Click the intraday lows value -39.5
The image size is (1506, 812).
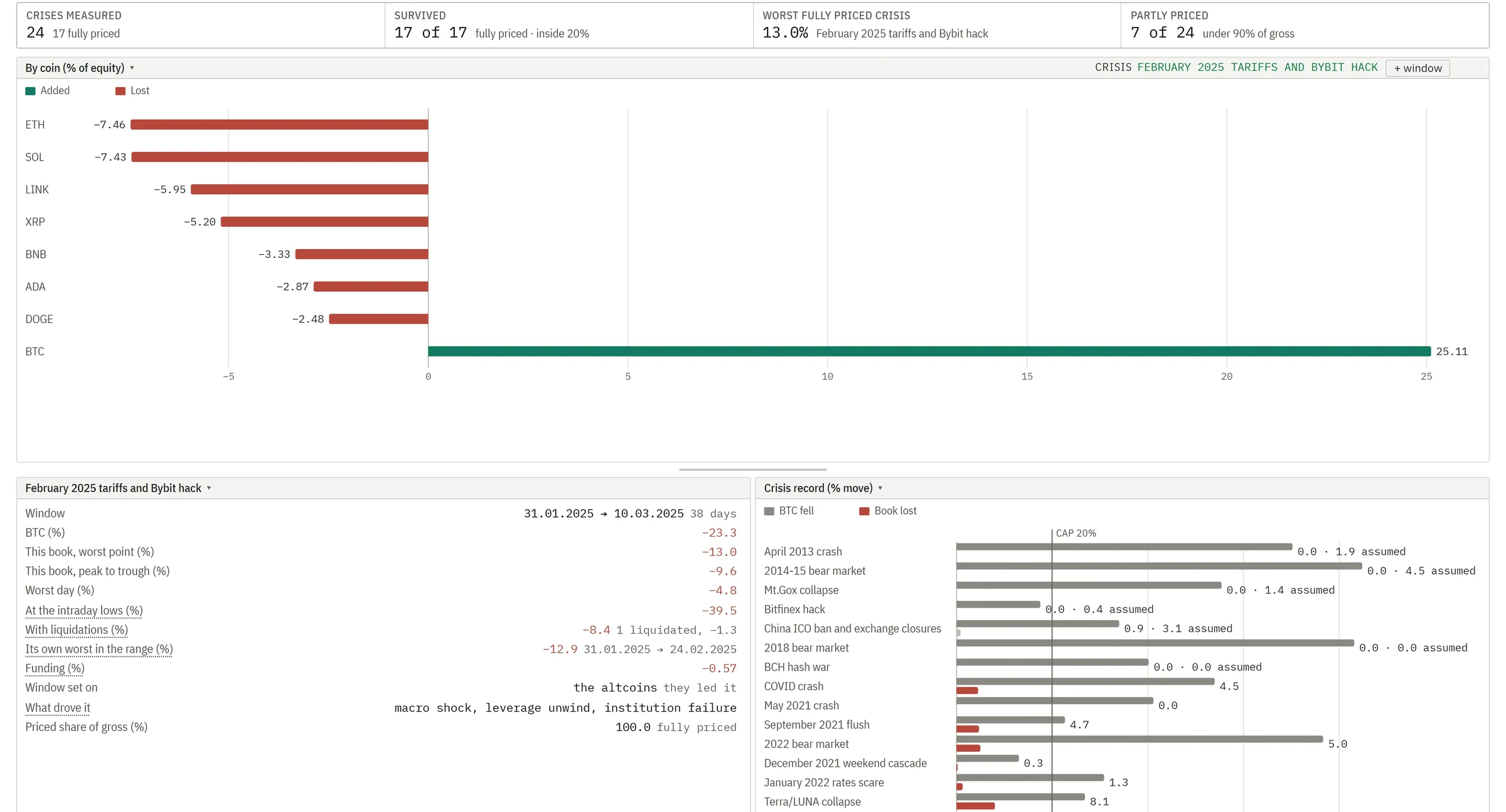719,611
